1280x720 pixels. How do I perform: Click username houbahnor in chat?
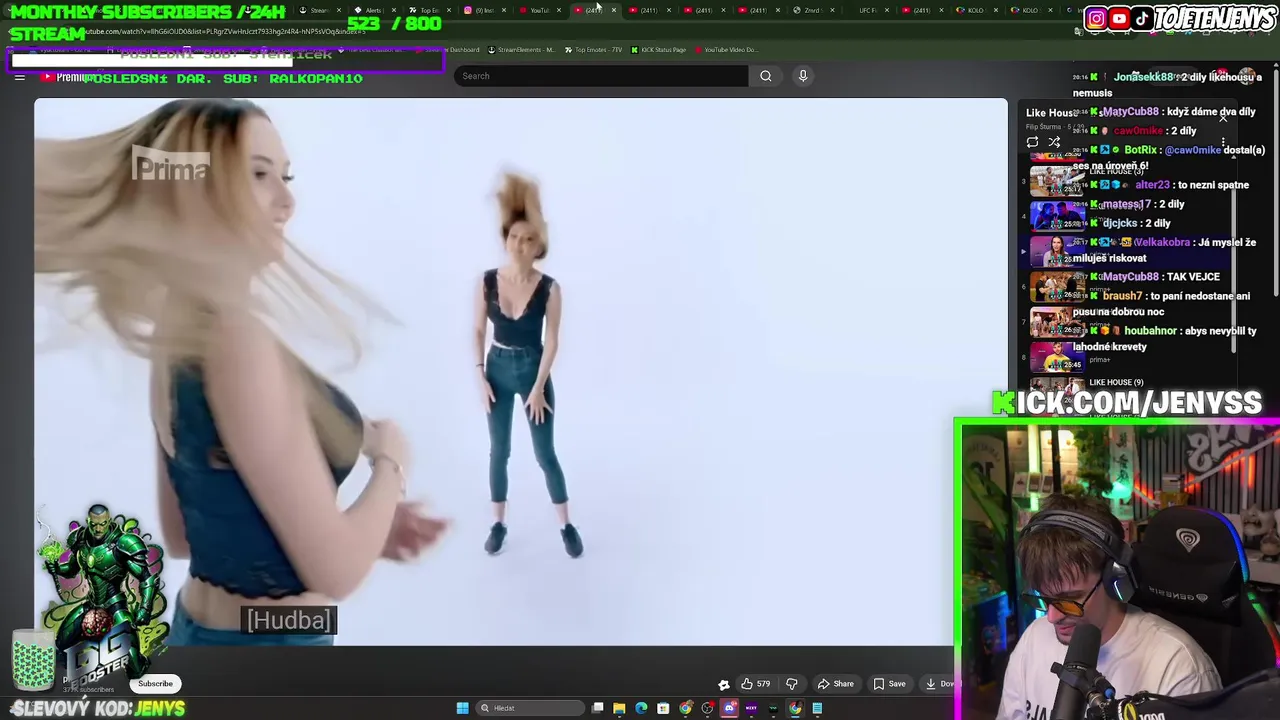(x=1150, y=331)
